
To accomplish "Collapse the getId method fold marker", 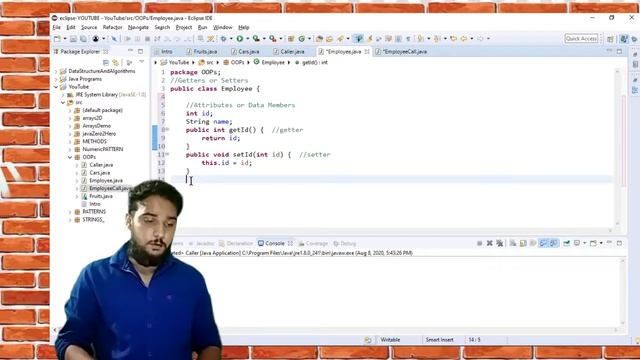I will [x=167, y=130].
